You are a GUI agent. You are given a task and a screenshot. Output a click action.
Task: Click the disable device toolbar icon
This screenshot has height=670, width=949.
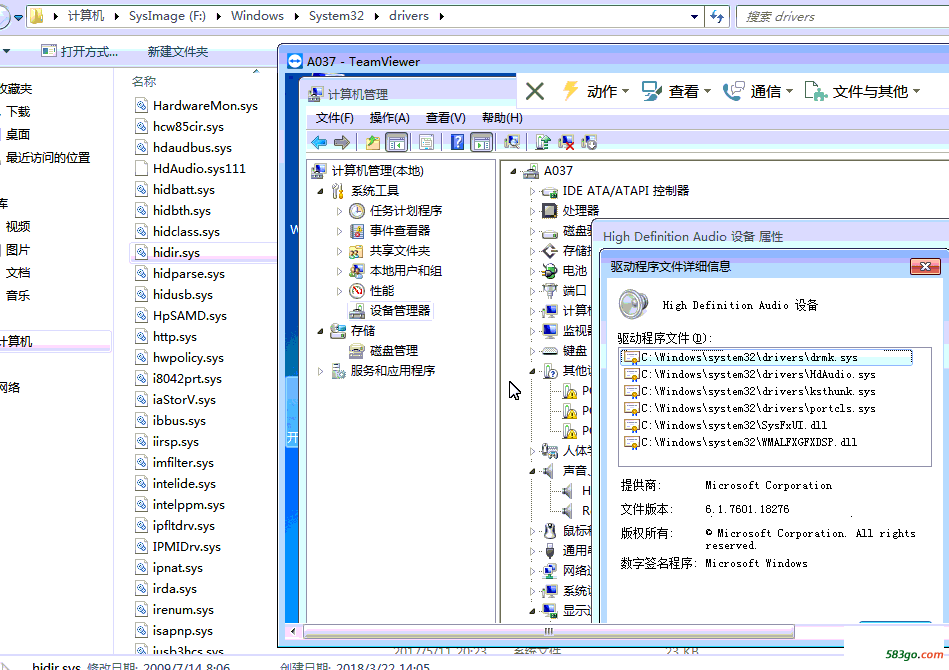click(x=589, y=143)
